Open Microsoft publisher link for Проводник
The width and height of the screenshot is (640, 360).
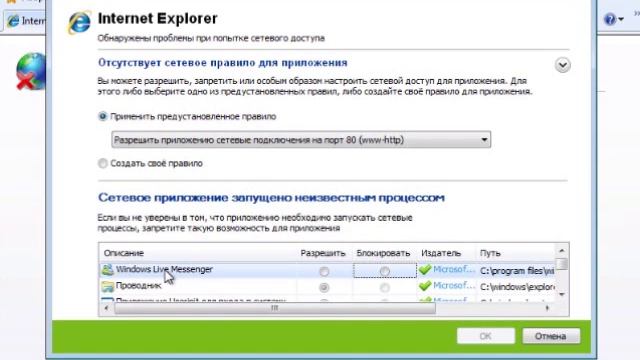tap(454, 286)
